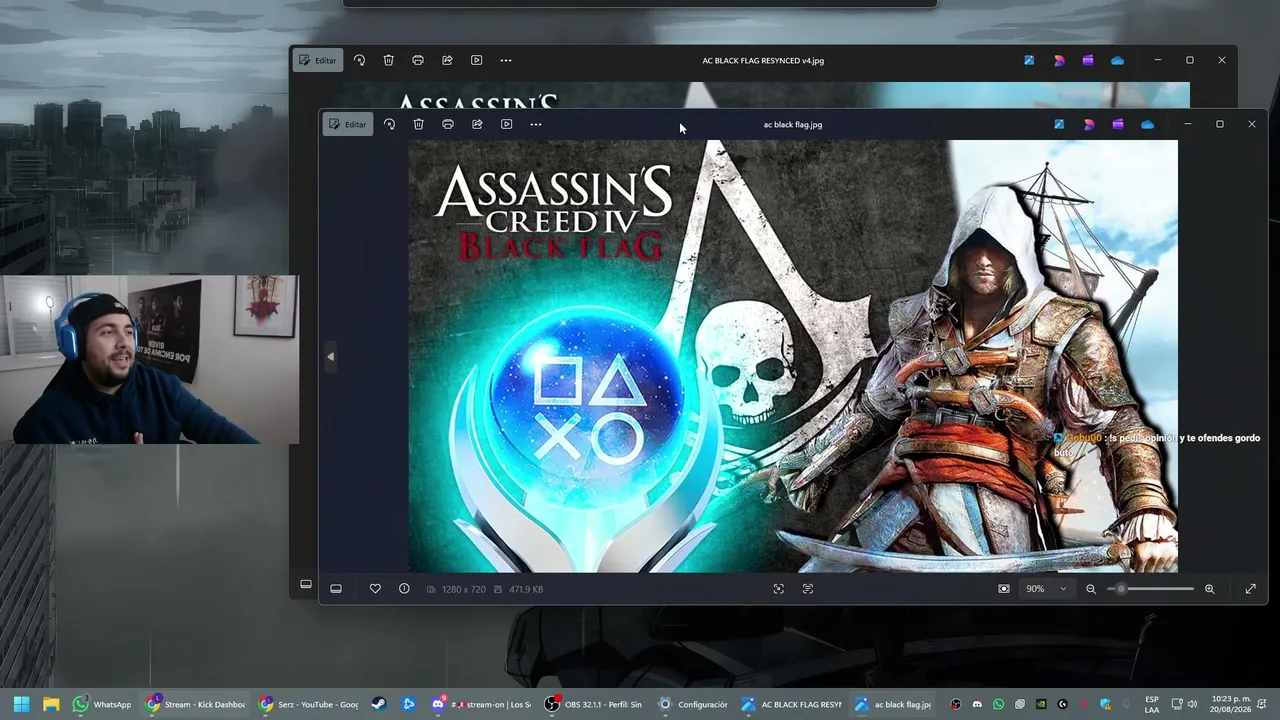This screenshot has width=1280, height=720.
Task: Go to previous image with left arrow
Action: click(x=330, y=357)
